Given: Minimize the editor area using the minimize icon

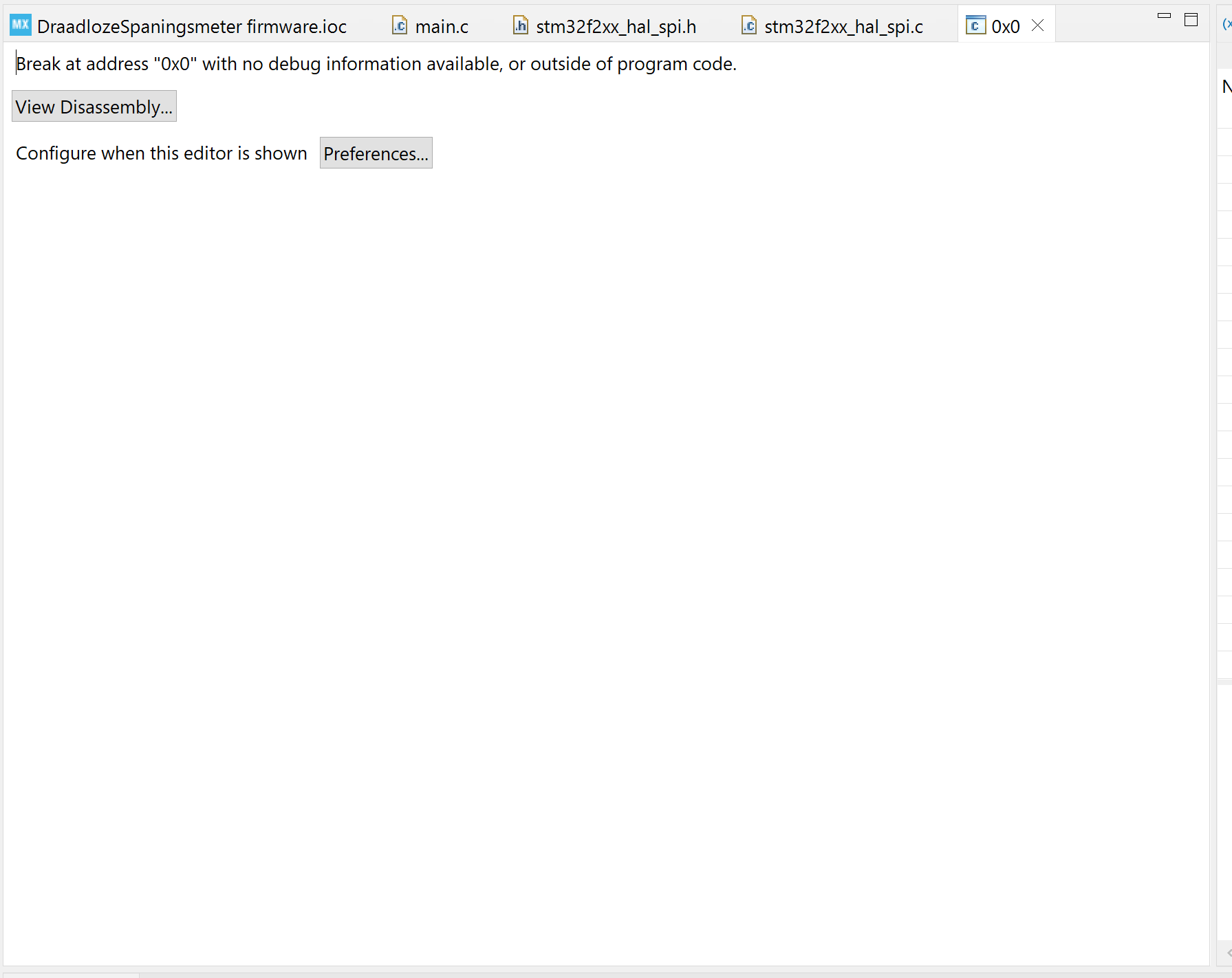Looking at the screenshot, I should pos(1163,14).
